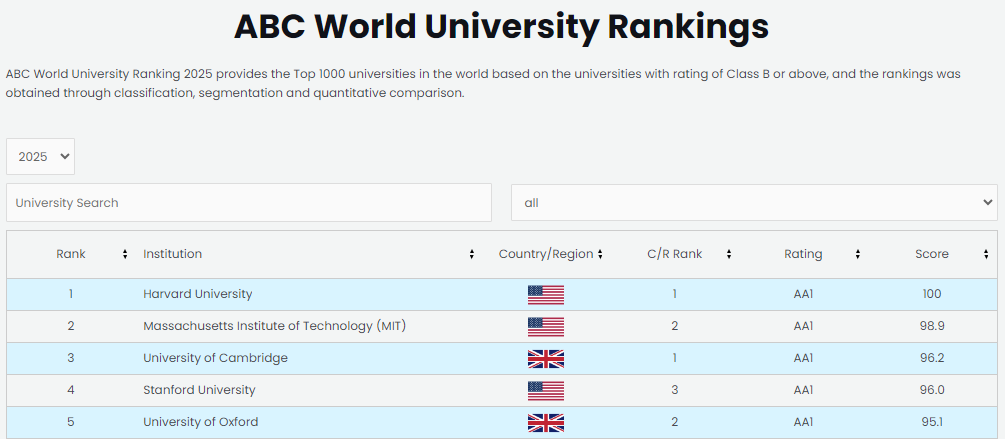Click rank number 5 for Oxford
1005x439 pixels.
click(x=71, y=422)
